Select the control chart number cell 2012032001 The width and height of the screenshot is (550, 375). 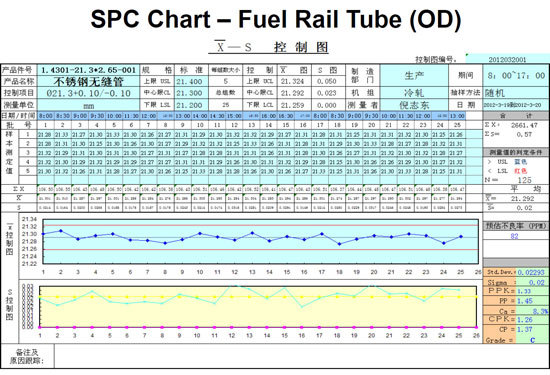click(x=507, y=59)
